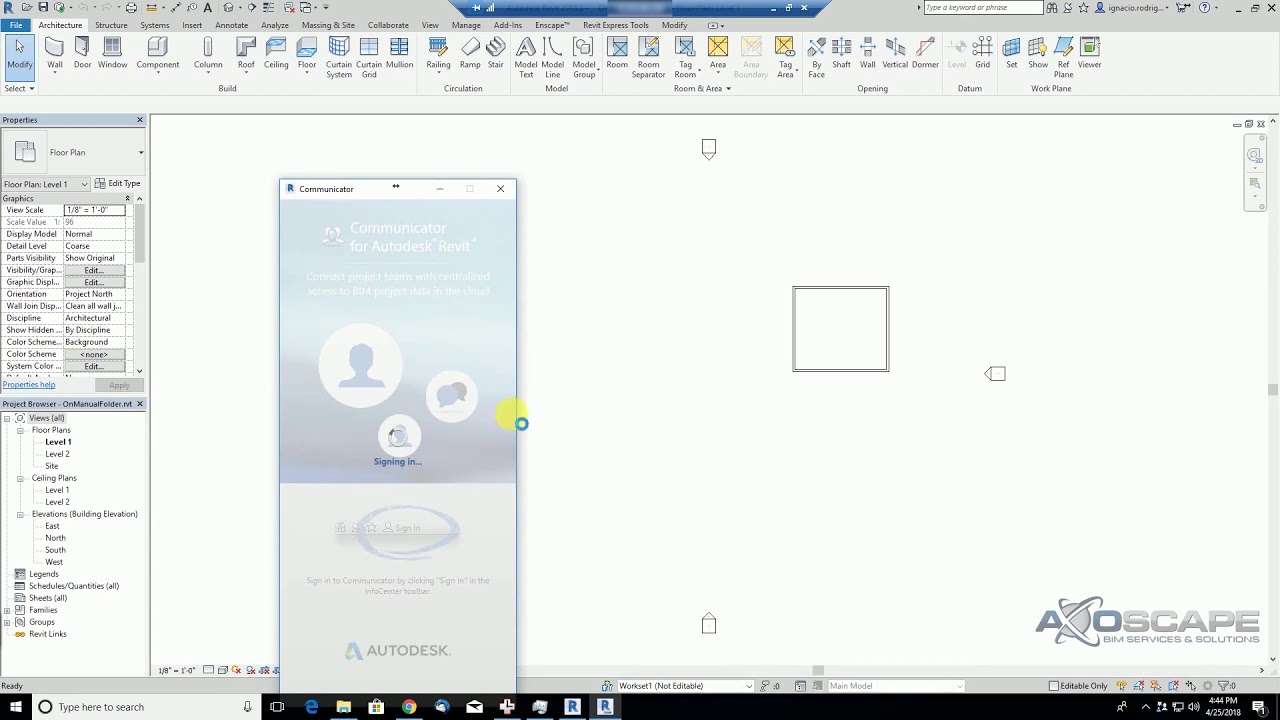Select Revit Links in Project Browser

pos(48,634)
